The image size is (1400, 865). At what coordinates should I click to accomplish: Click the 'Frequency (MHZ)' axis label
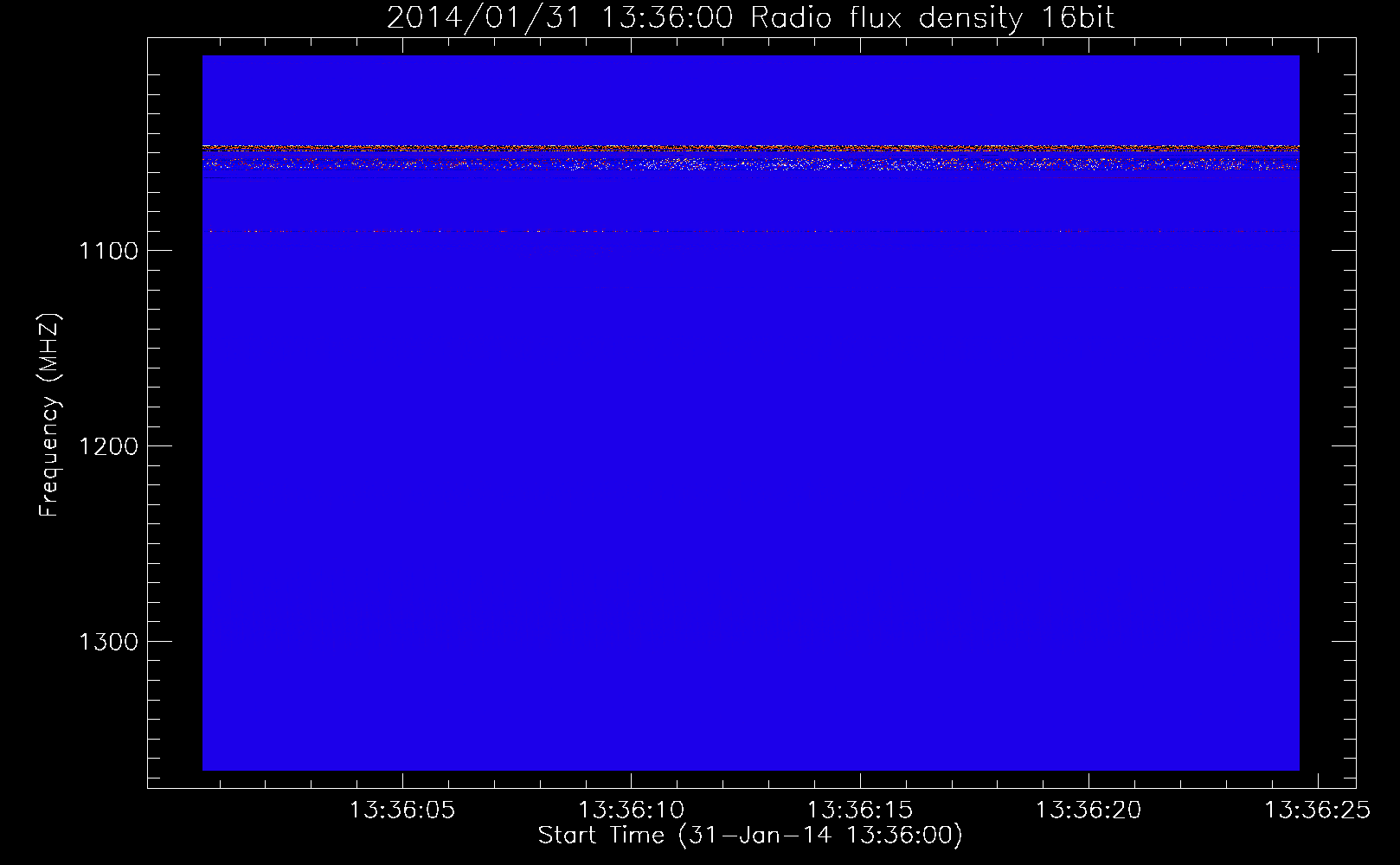(x=49, y=415)
